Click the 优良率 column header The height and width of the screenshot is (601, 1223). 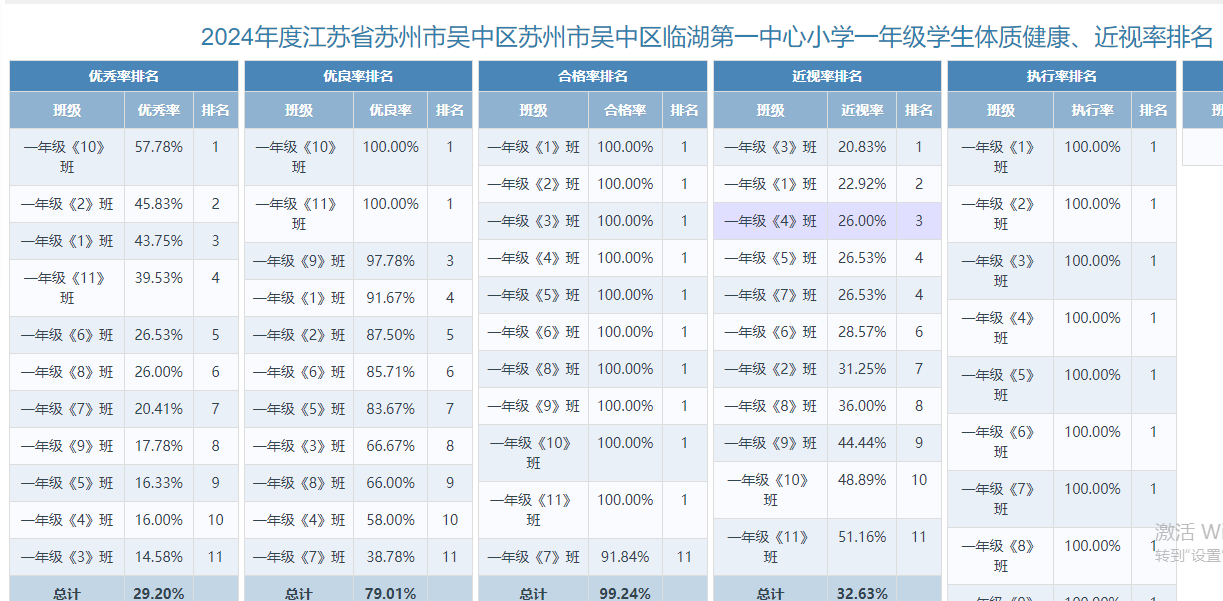(x=390, y=110)
